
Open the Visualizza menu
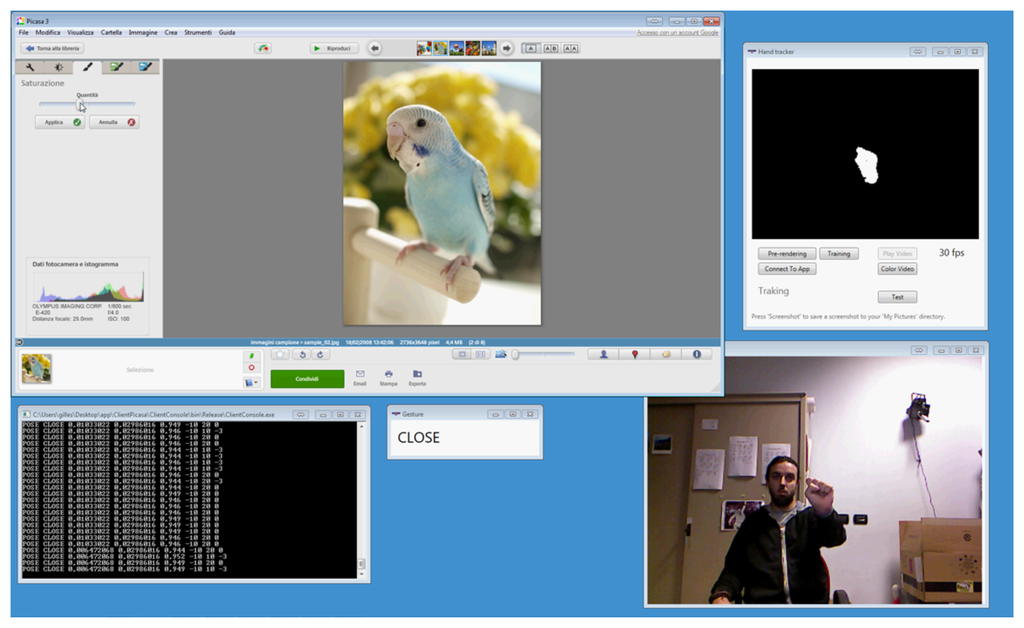pos(80,33)
